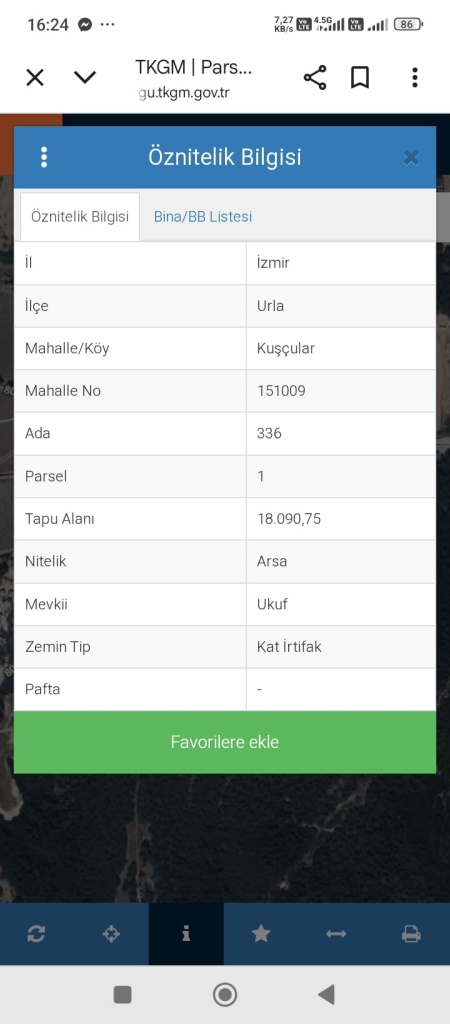Close the Öznitelik Bilgisi panel
The height and width of the screenshot is (1024, 450).
click(411, 157)
